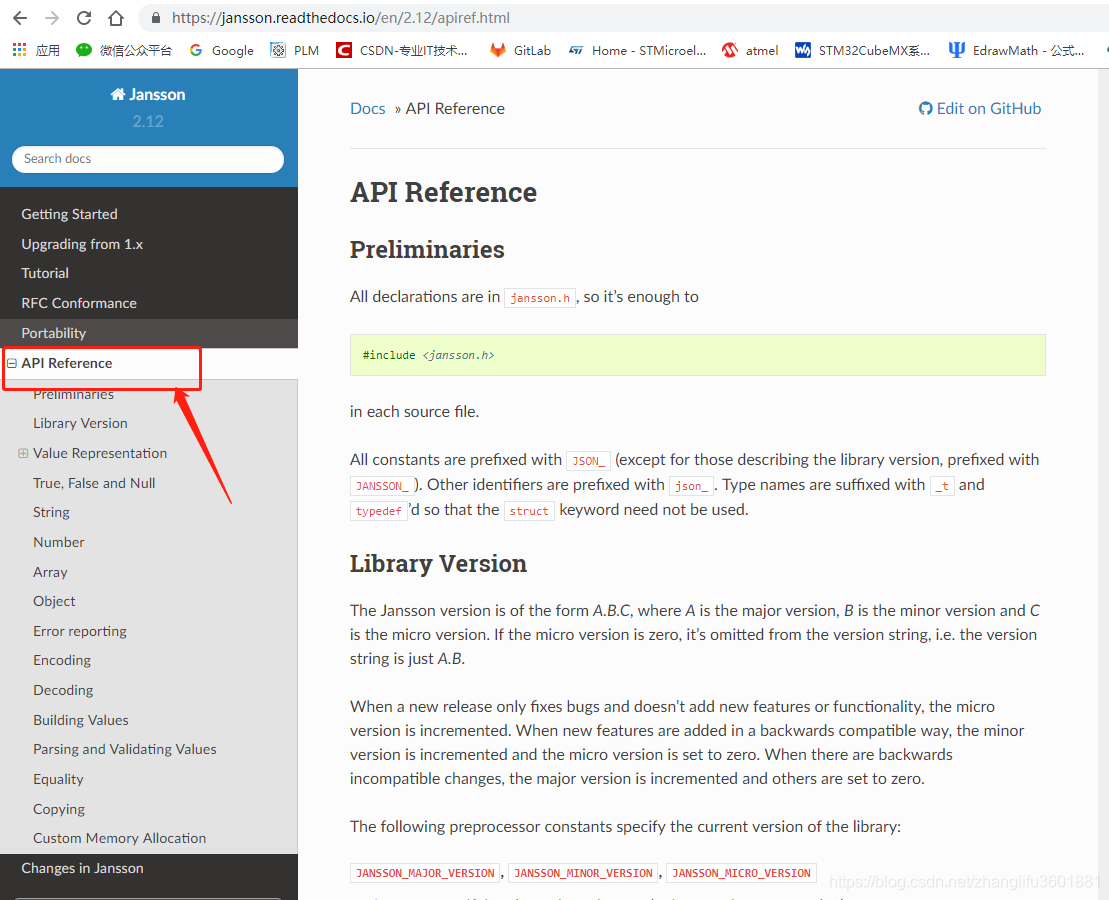The width and height of the screenshot is (1109, 900).
Task: Go to String section
Action: (x=52, y=512)
